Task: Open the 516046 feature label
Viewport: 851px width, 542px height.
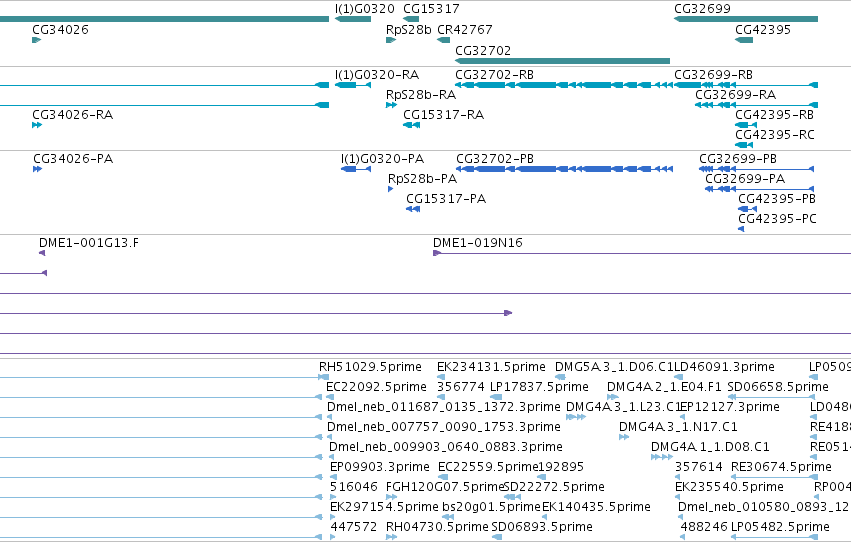Action: (353, 487)
